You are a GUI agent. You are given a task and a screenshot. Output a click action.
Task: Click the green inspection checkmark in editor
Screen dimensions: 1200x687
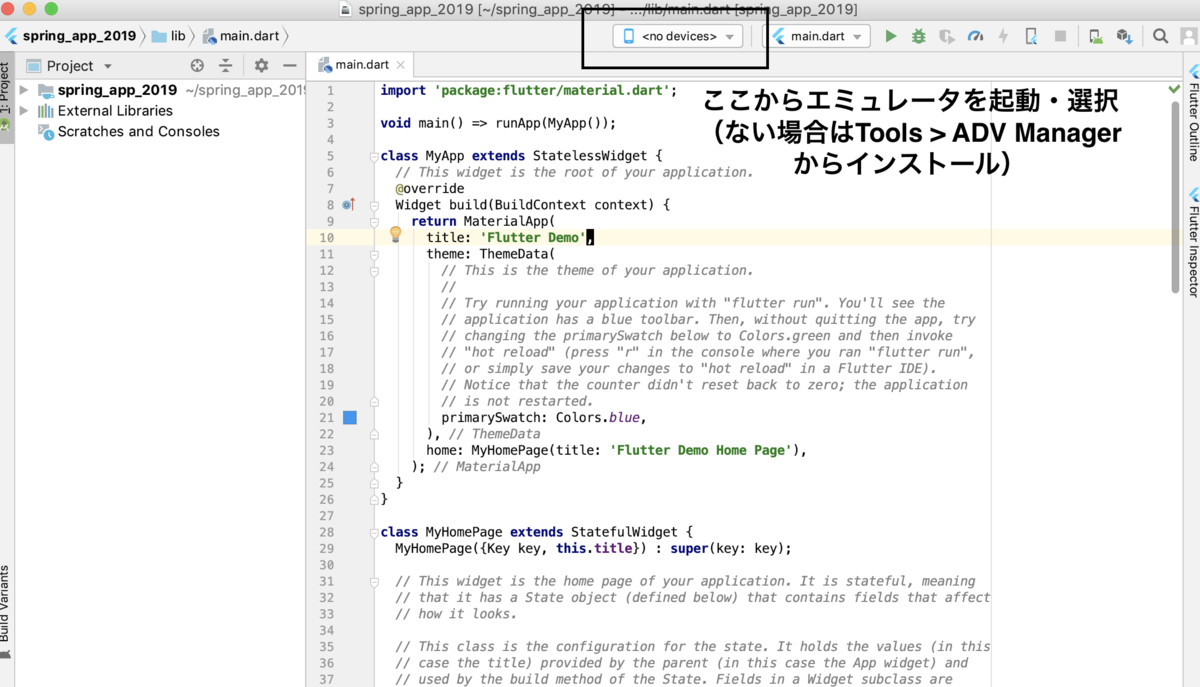(x=1174, y=89)
